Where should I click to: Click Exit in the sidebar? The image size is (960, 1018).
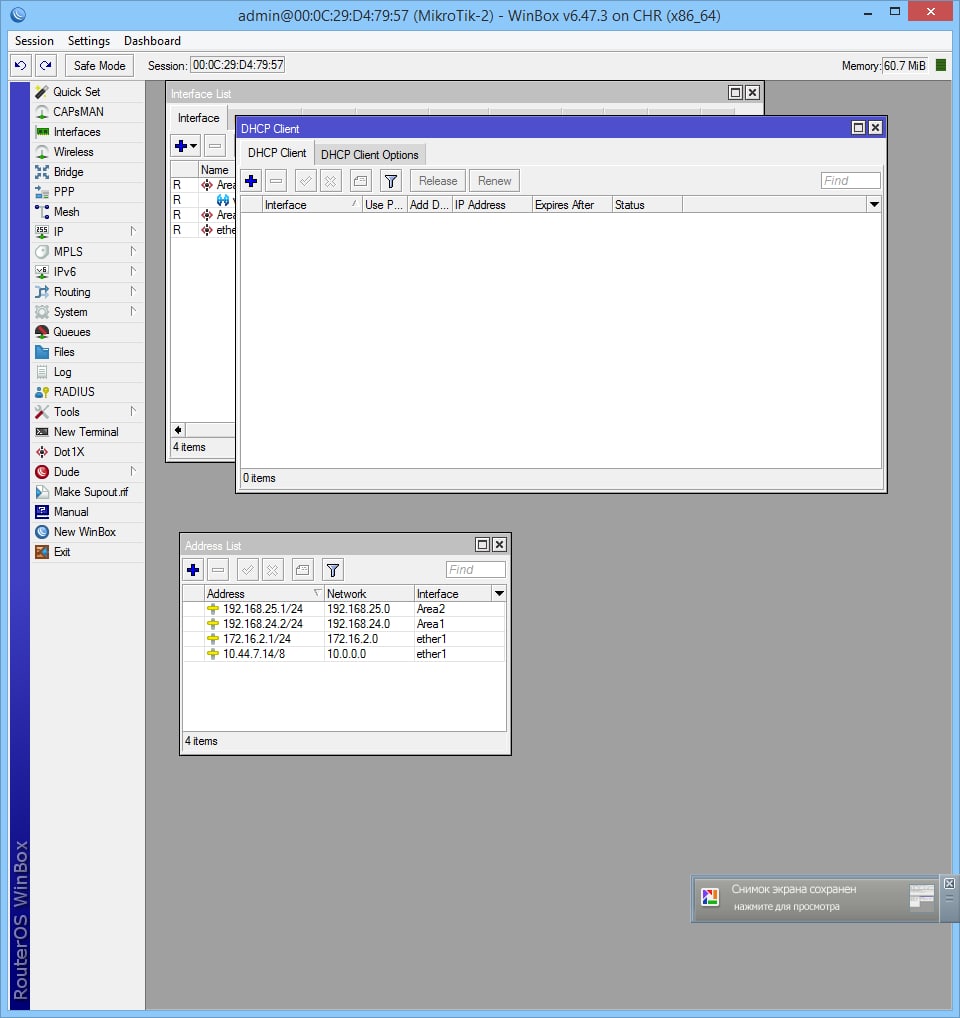coord(88,552)
